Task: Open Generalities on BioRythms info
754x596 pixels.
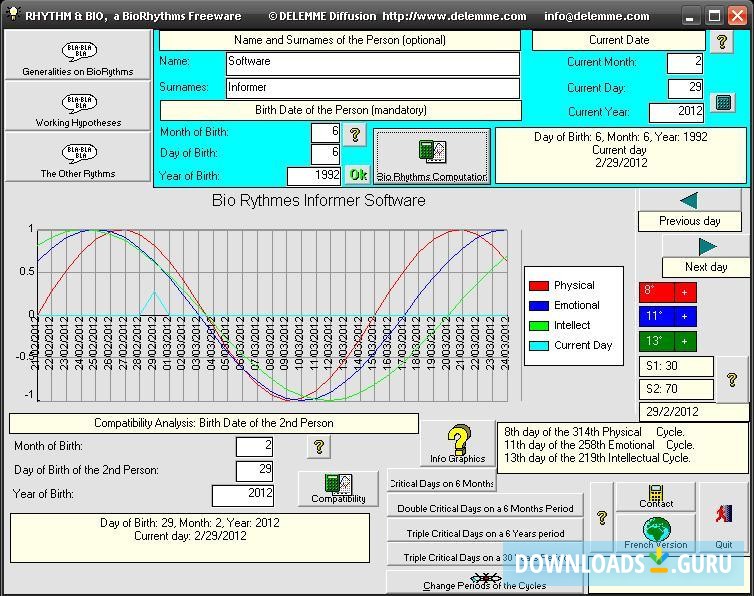Action: 77,59
